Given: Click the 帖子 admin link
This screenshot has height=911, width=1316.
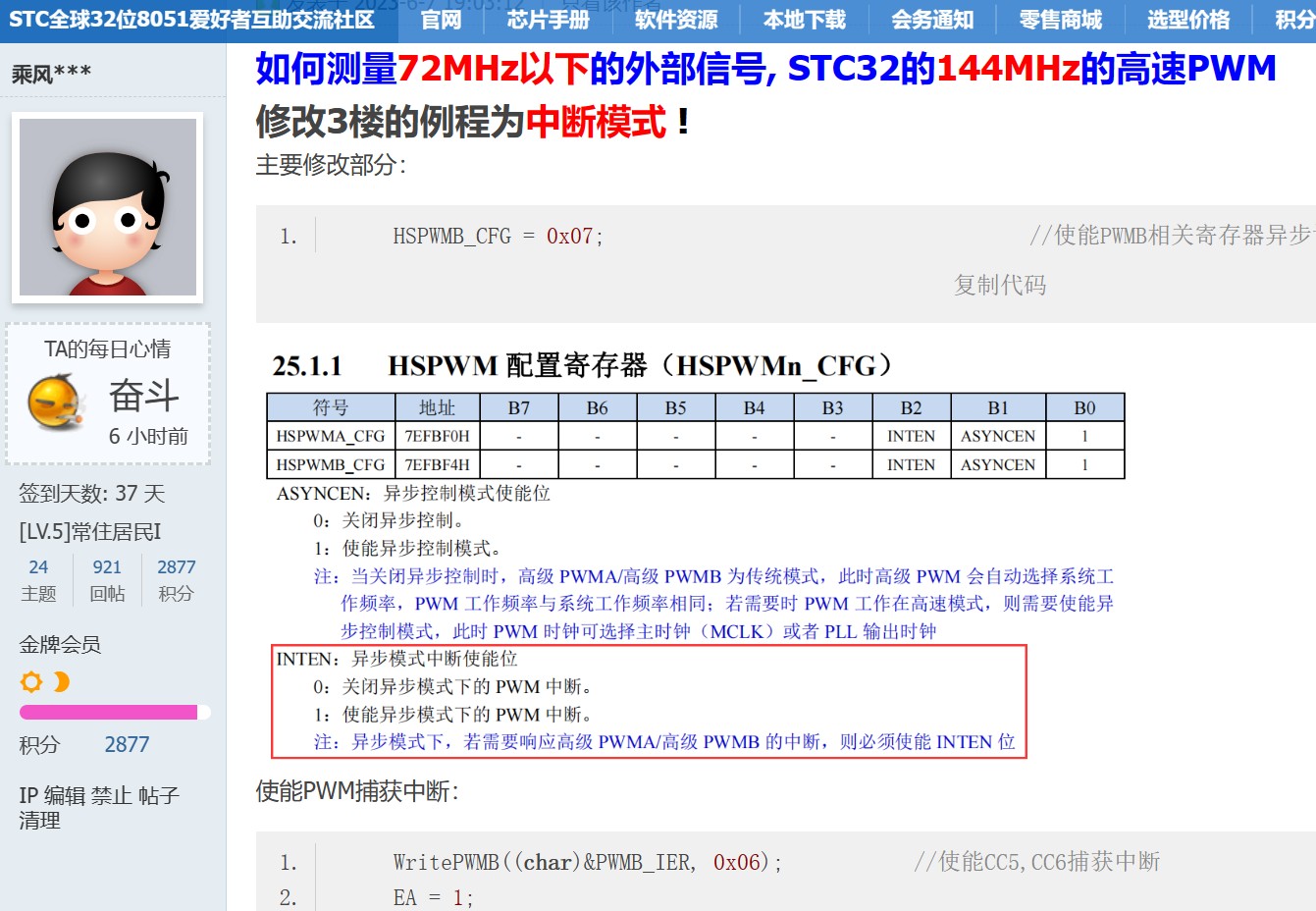Looking at the screenshot, I should (159, 795).
